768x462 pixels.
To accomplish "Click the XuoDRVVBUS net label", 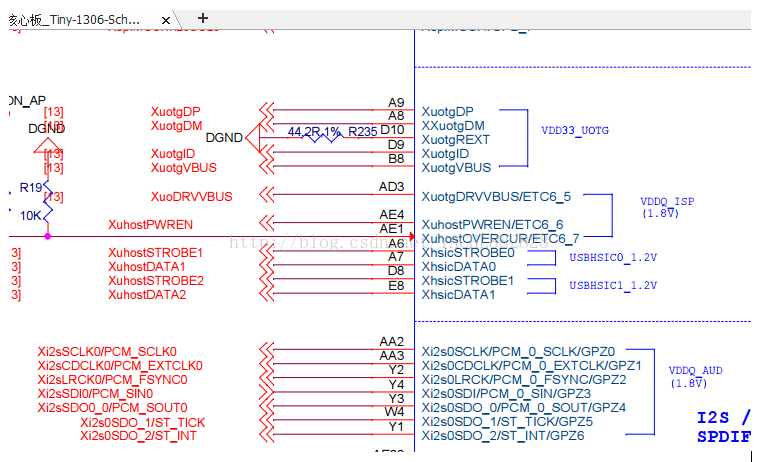I will tap(192, 196).
